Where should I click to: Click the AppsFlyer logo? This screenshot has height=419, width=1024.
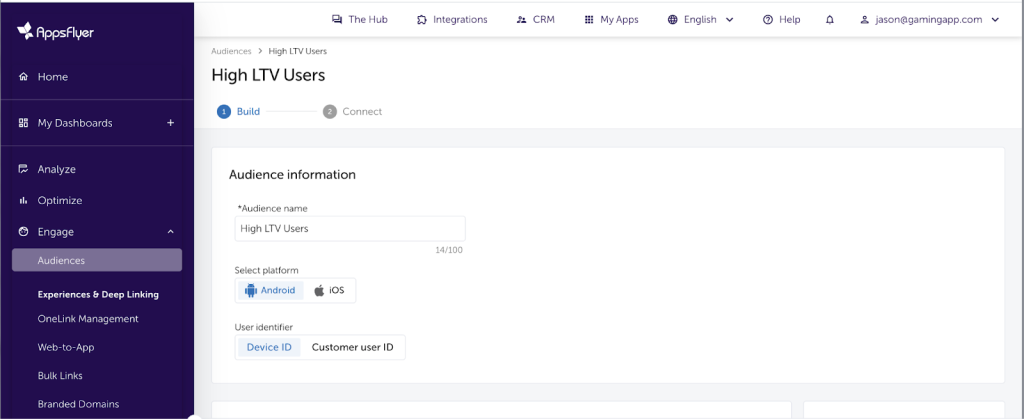56,31
